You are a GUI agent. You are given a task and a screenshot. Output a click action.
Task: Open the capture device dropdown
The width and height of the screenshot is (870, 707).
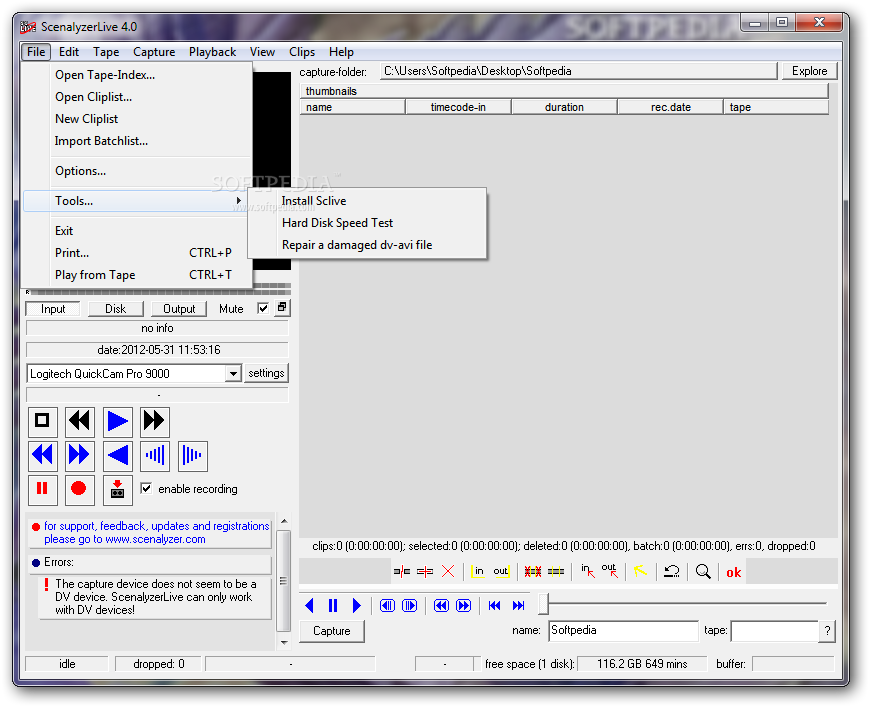coord(234,374)
